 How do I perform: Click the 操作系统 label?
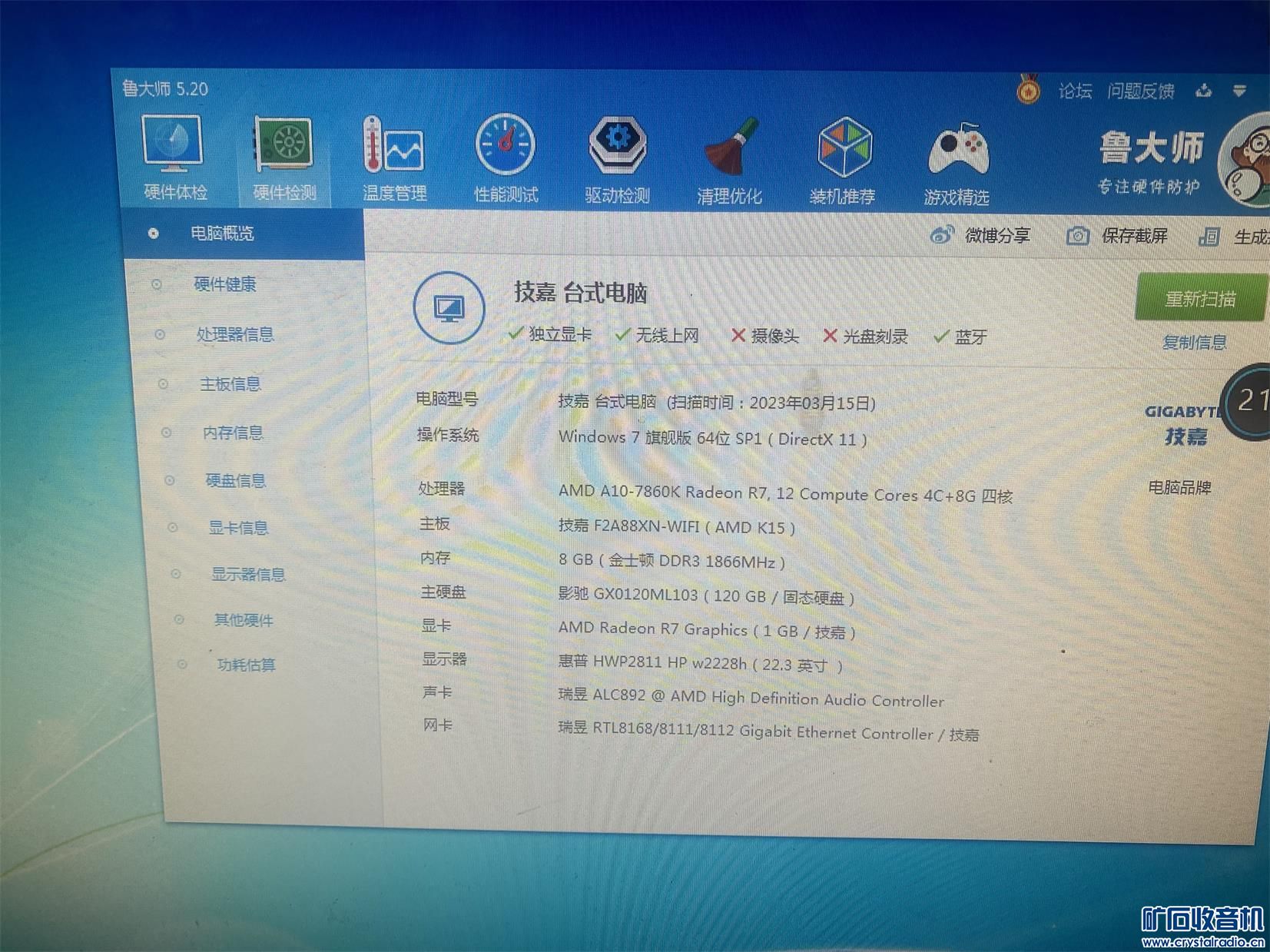pyautogui.click(x=448, y=435)
